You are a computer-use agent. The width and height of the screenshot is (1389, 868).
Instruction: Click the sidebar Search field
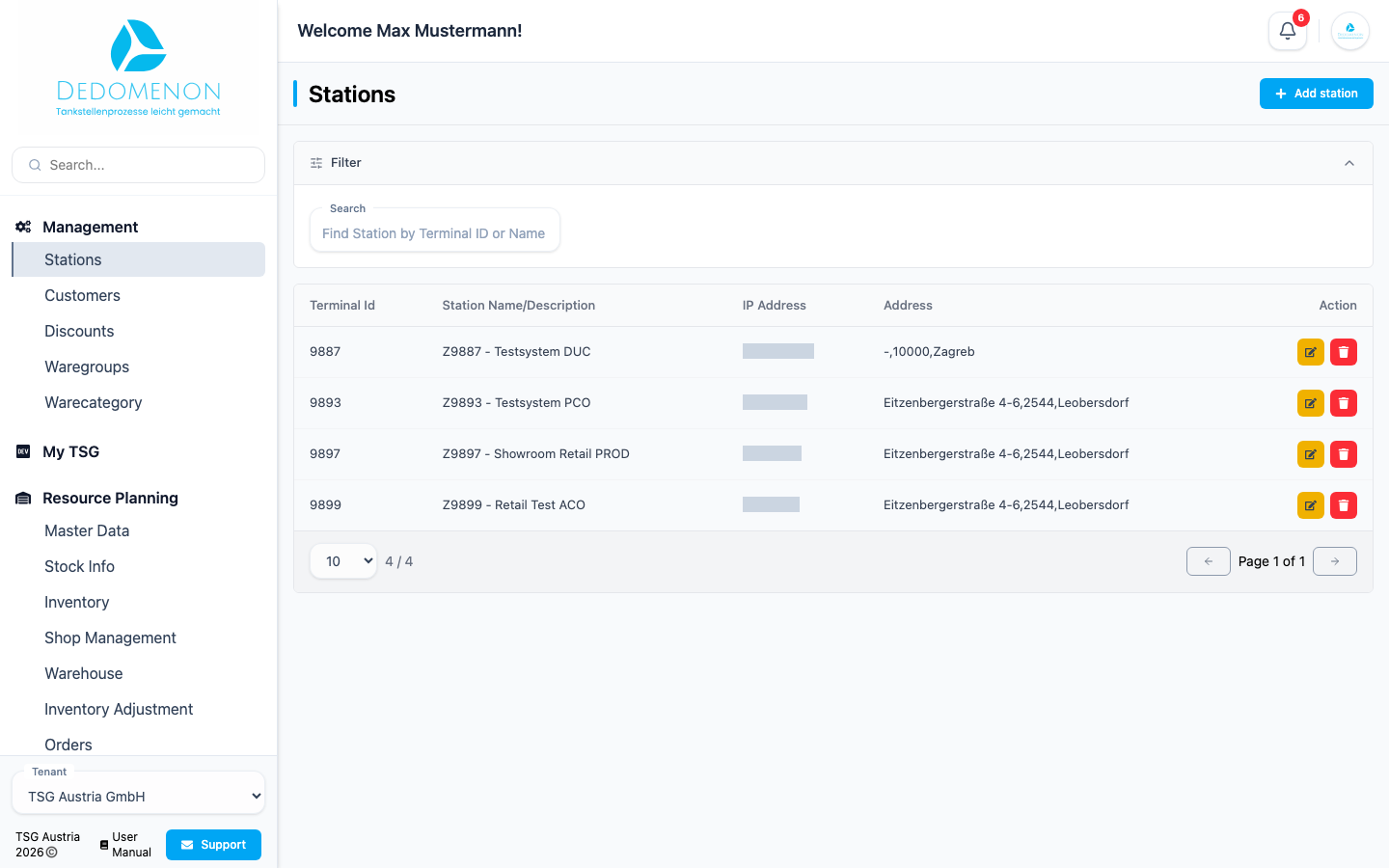click(x=139, y=165)
